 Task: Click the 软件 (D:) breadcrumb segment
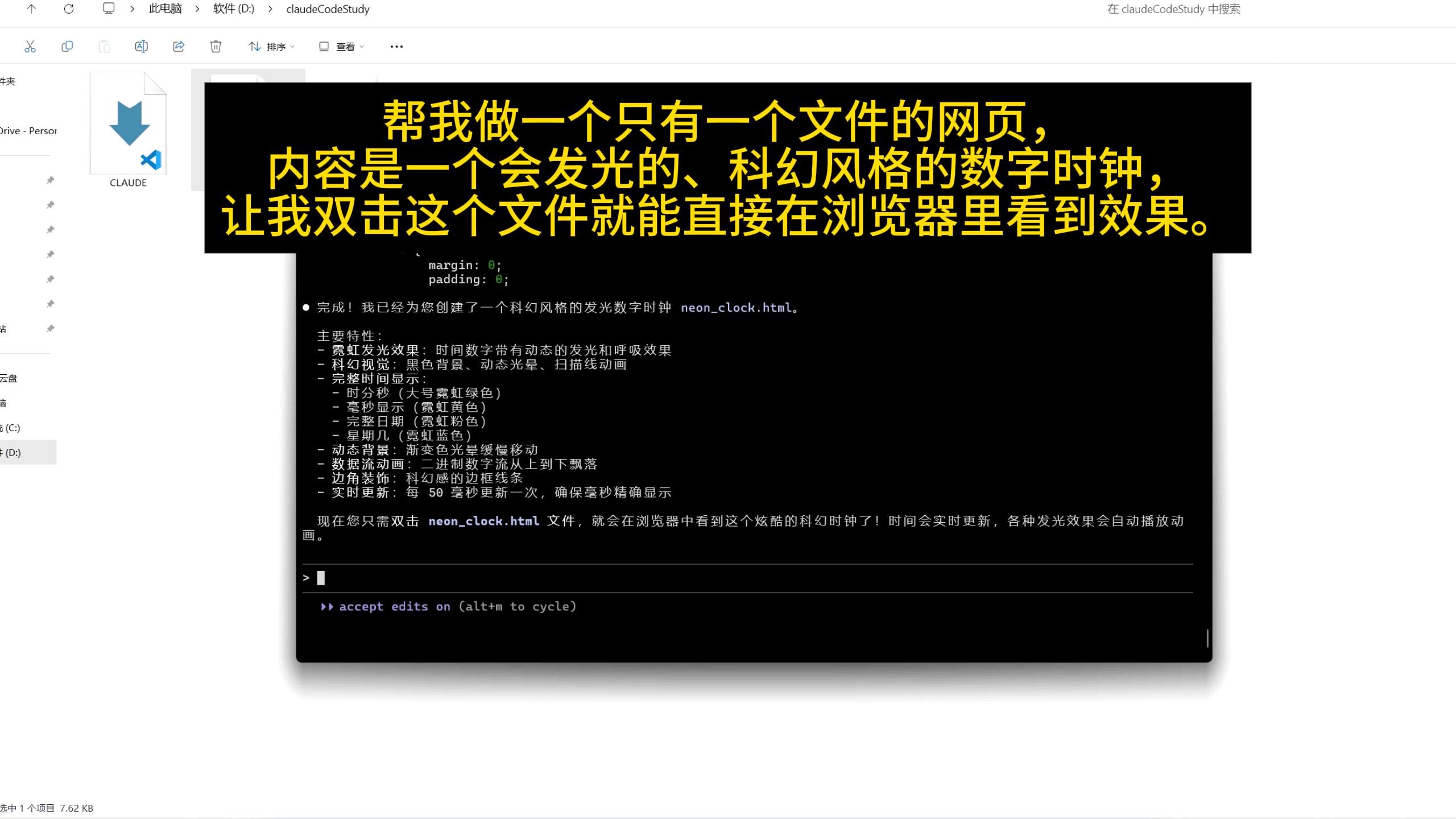click(233, 9)
